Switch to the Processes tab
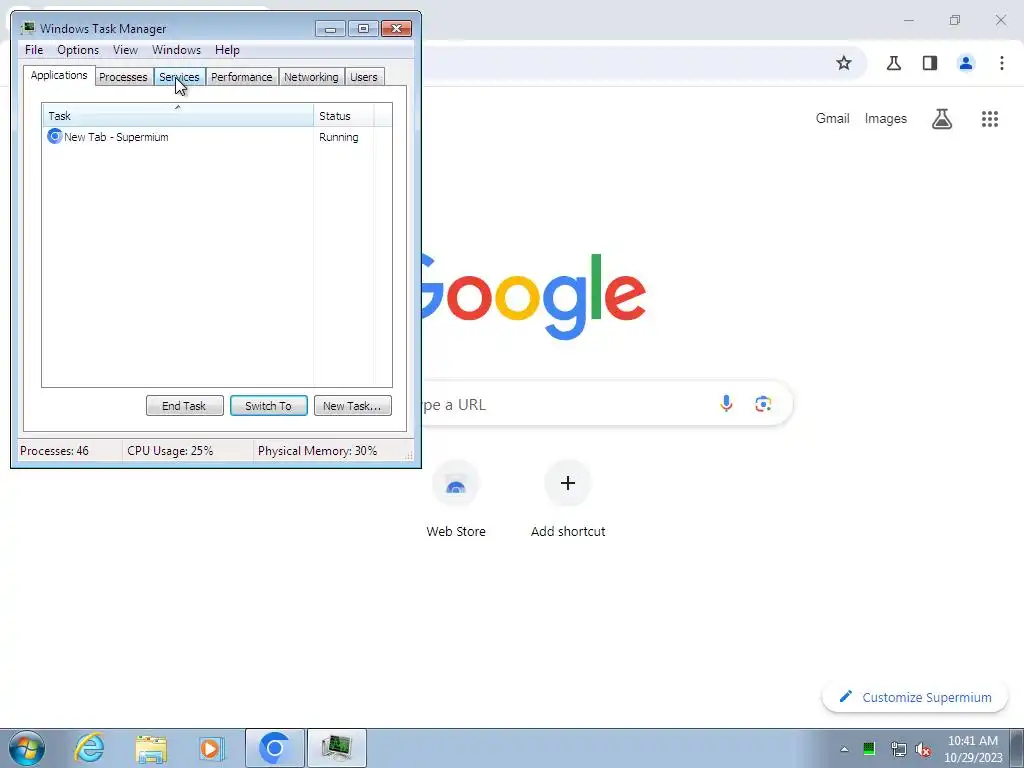The width and height of the screenshot is (1024, 768). click(x=123, y=77)
